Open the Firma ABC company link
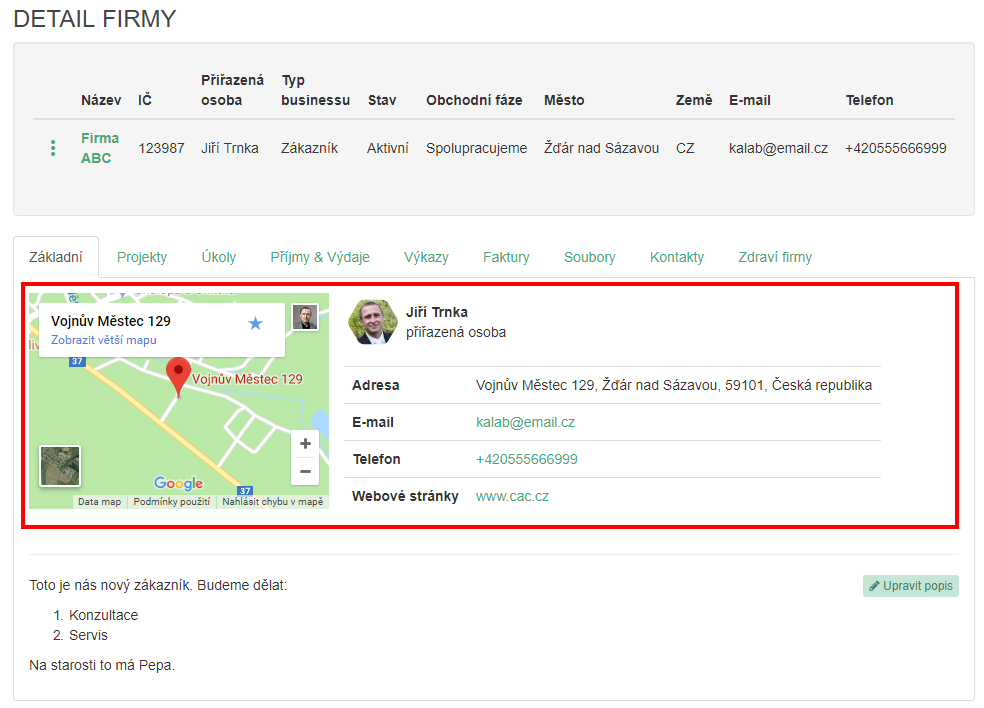This screenshot has width=984, height=708. tap(99, 148)
